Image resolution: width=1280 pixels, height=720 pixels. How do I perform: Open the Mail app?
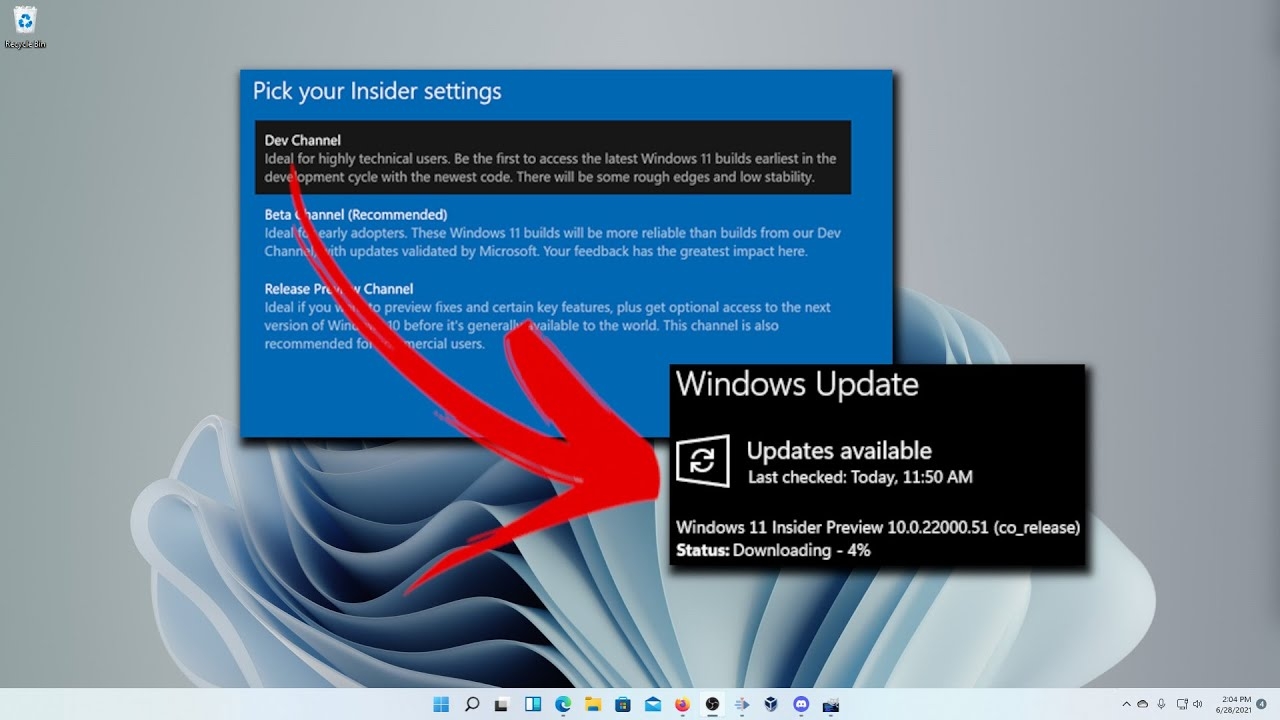coord(652,703)
